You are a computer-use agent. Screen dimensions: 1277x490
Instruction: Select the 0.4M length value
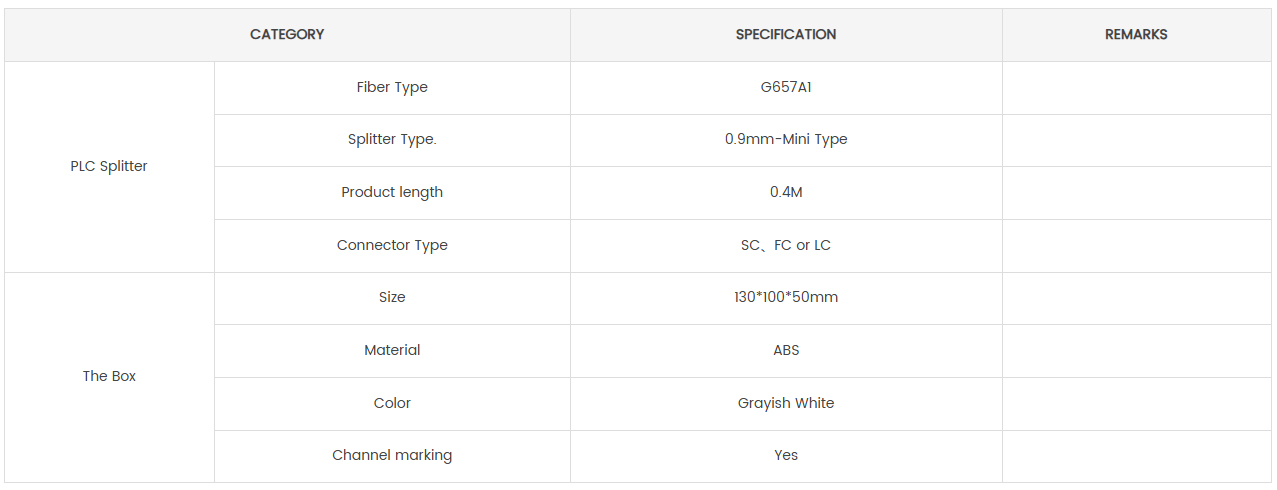pos(786,192)
